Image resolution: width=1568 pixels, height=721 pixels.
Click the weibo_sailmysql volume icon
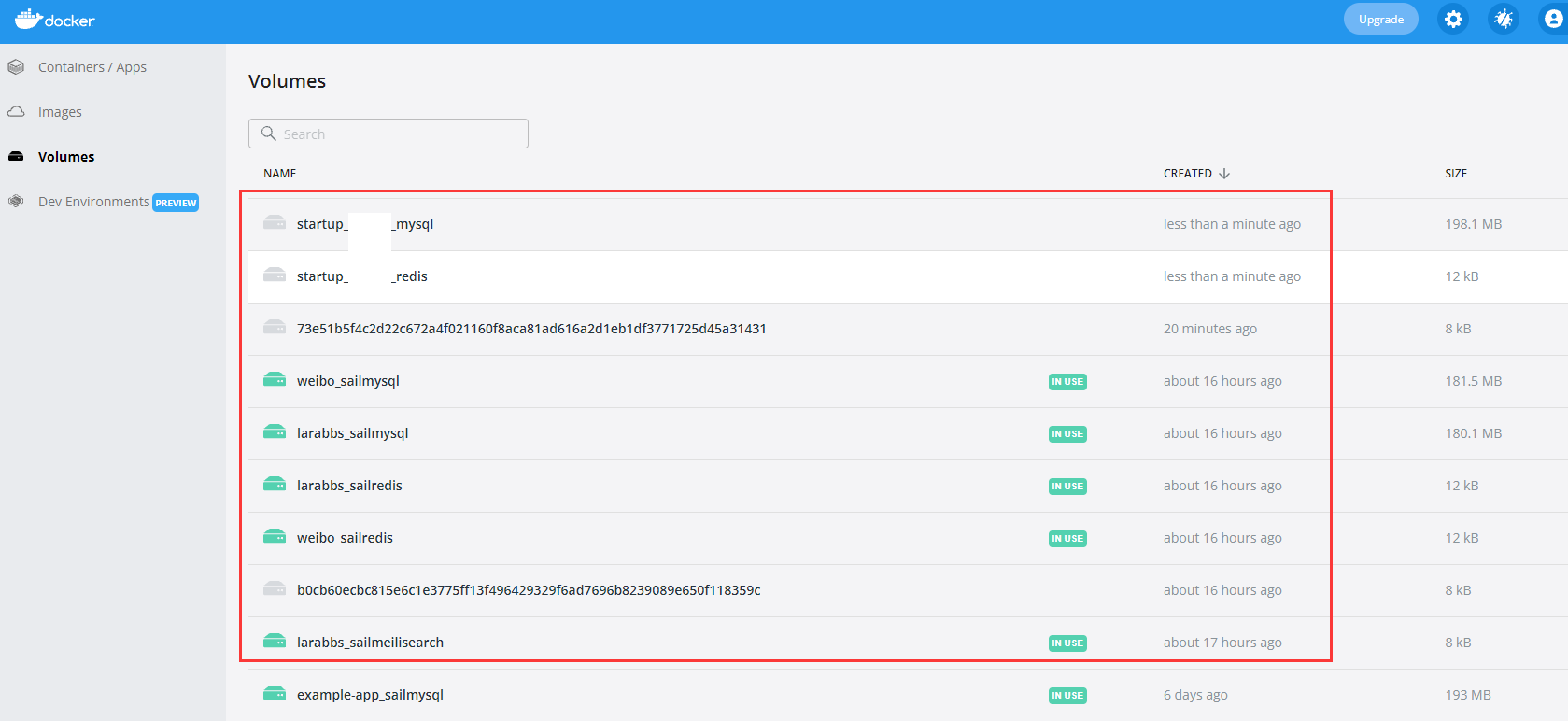click(274, 380)
